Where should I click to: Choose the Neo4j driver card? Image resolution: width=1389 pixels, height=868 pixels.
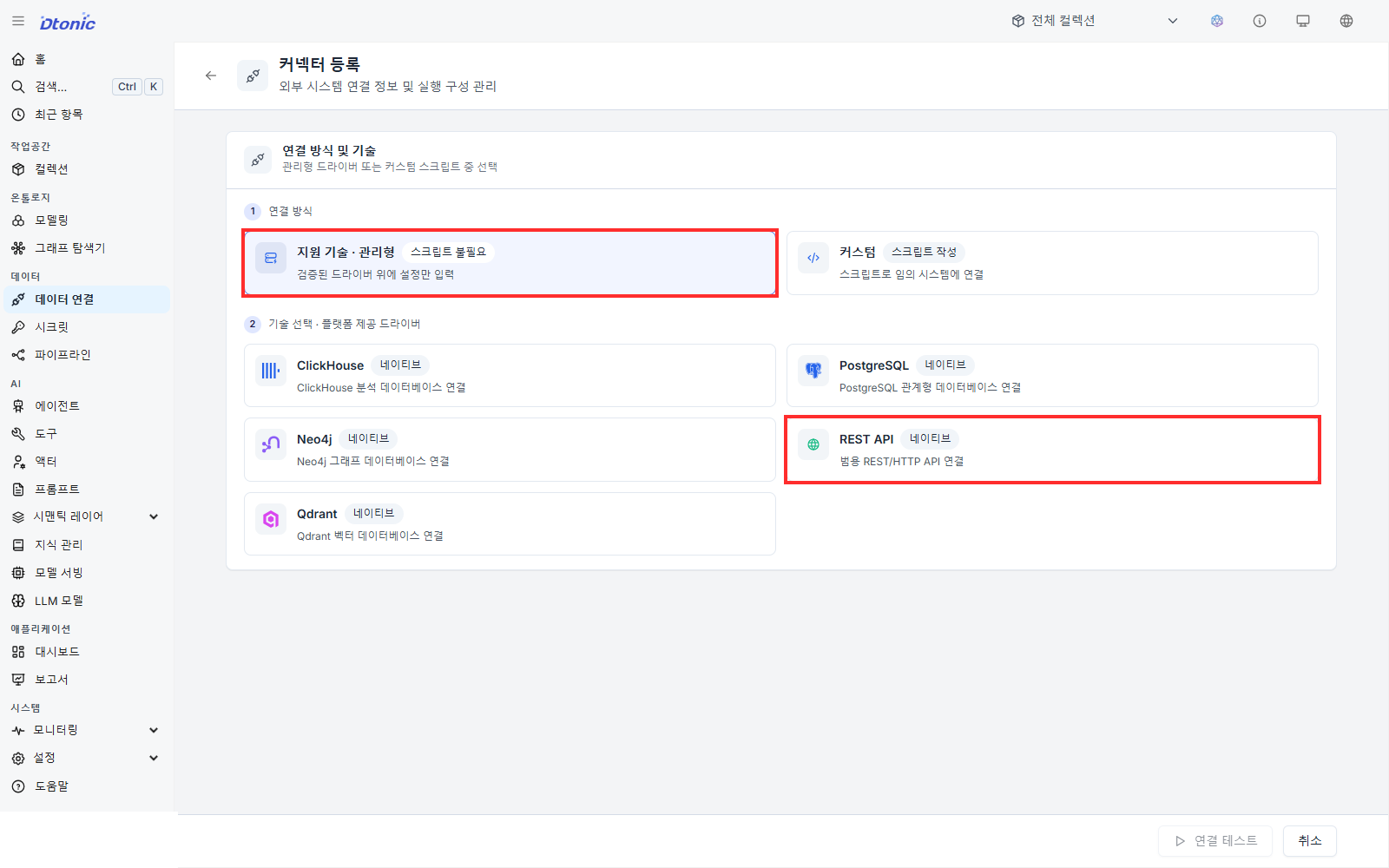click(510, 450)
